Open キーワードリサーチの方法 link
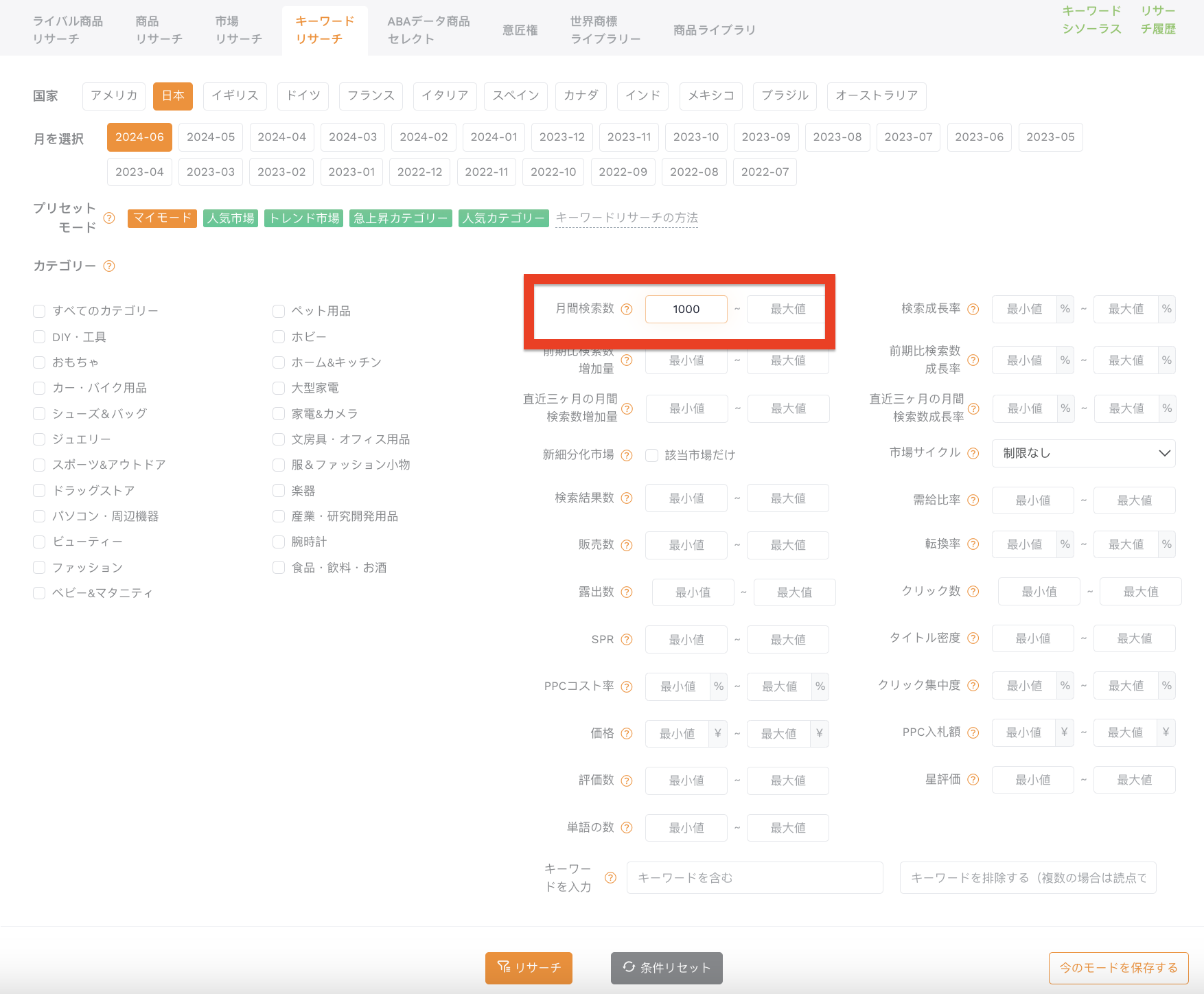The width and height of the screenshot is (1204, 994). 627,218
